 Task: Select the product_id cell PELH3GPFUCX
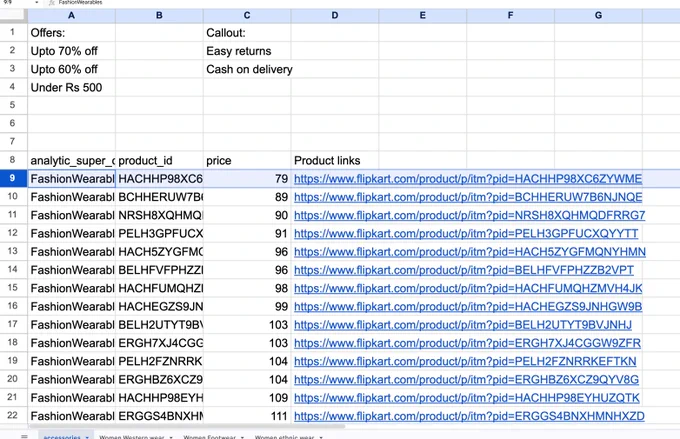[x=159, y=233]
